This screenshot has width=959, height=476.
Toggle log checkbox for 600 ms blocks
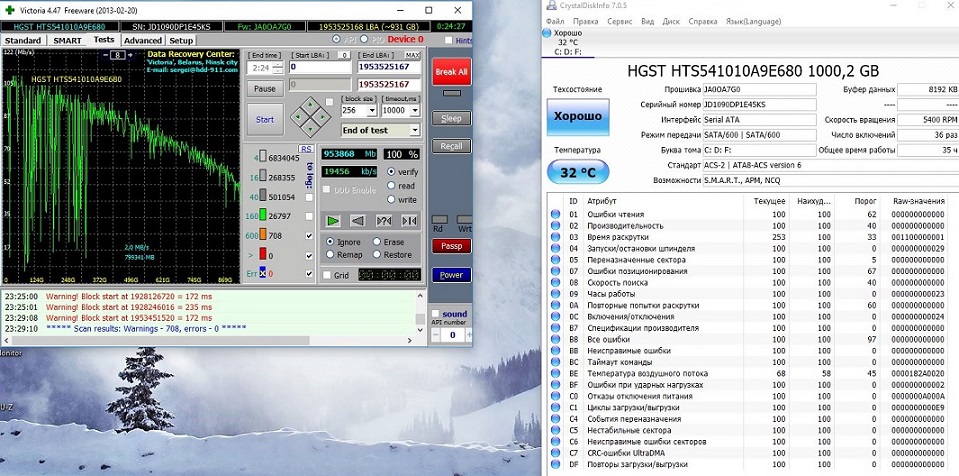click(x=309, y=236)
